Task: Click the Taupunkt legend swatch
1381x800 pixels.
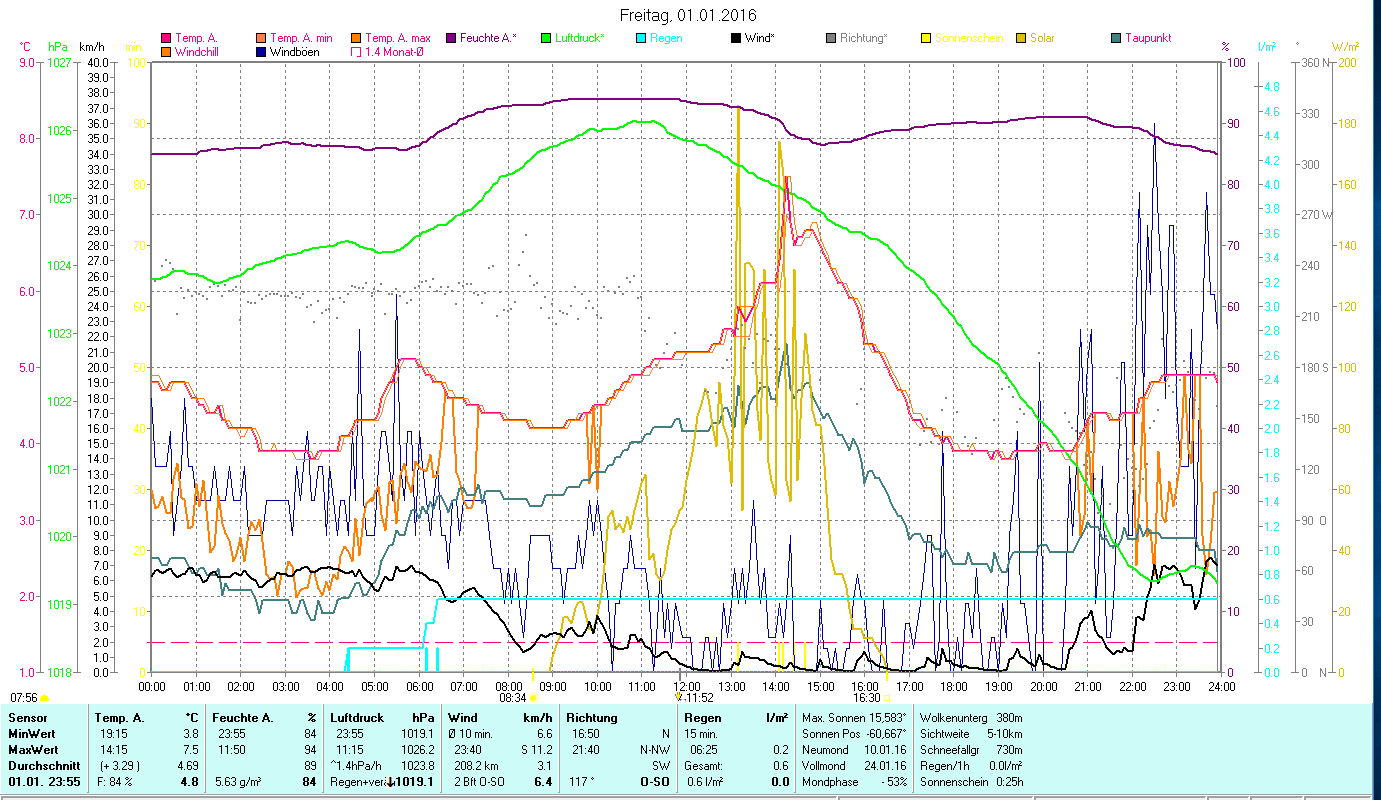Action: [1115, 38]
